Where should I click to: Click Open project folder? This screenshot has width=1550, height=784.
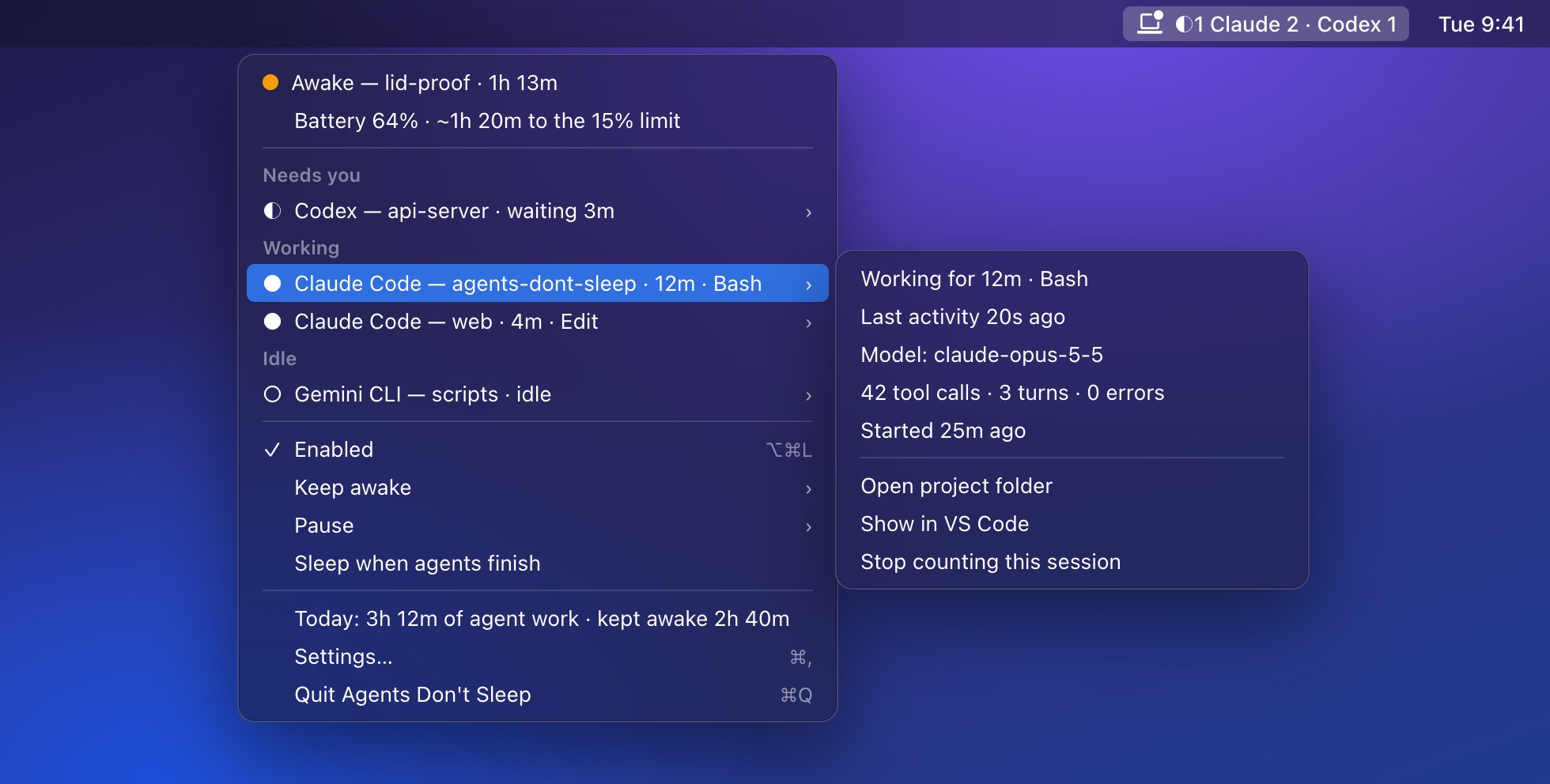pos(1072,486)
